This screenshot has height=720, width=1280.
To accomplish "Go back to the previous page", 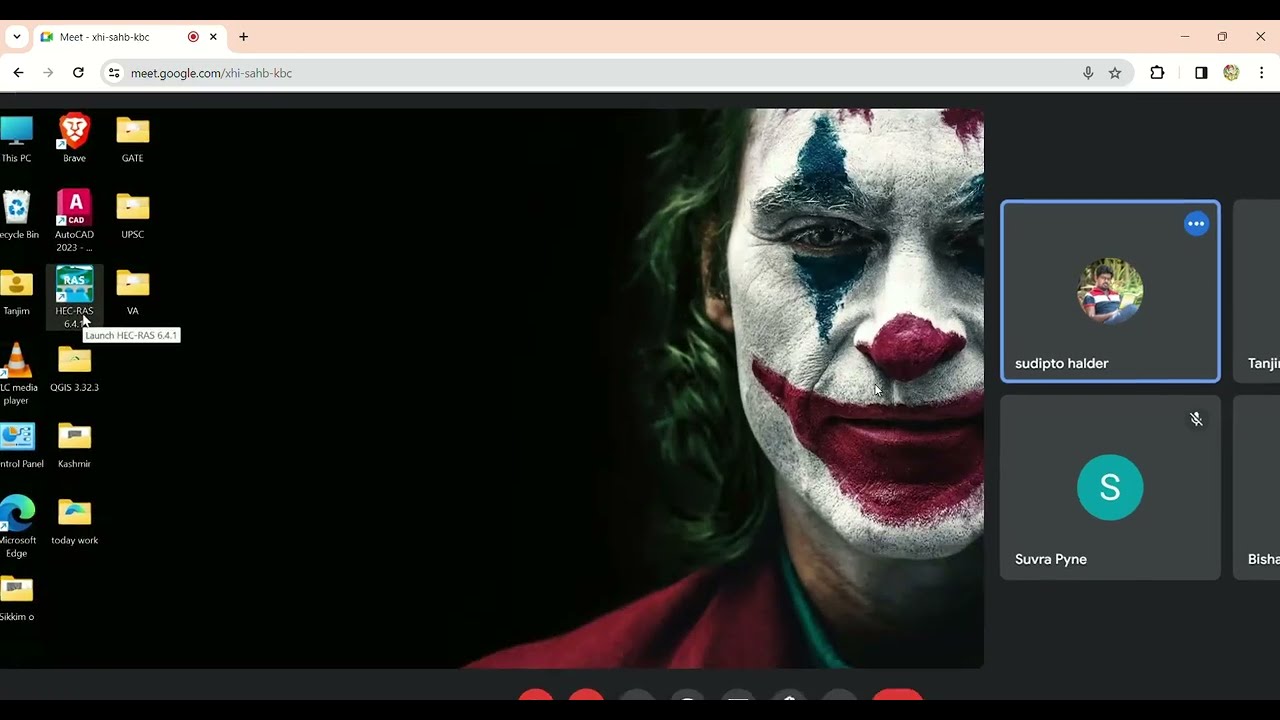I will tap(18, 73).
